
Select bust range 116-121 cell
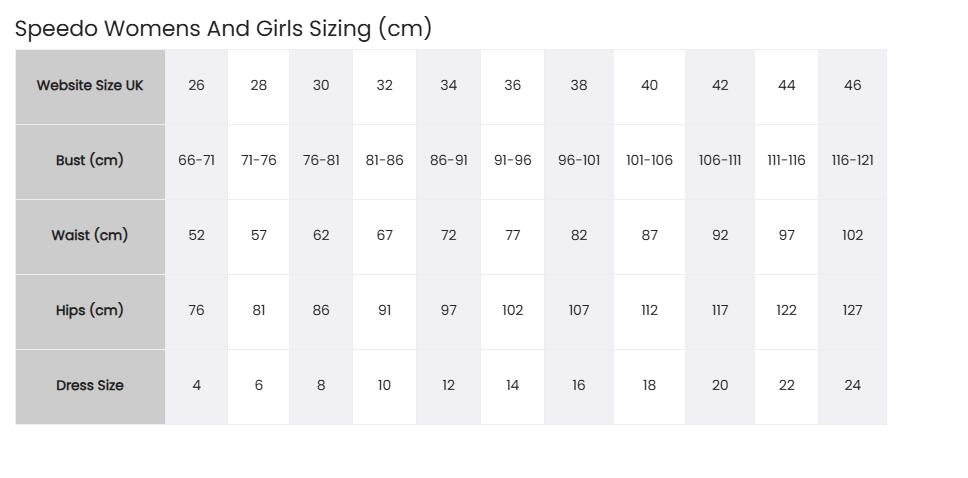pyautogui.click(x=853, y=162)
